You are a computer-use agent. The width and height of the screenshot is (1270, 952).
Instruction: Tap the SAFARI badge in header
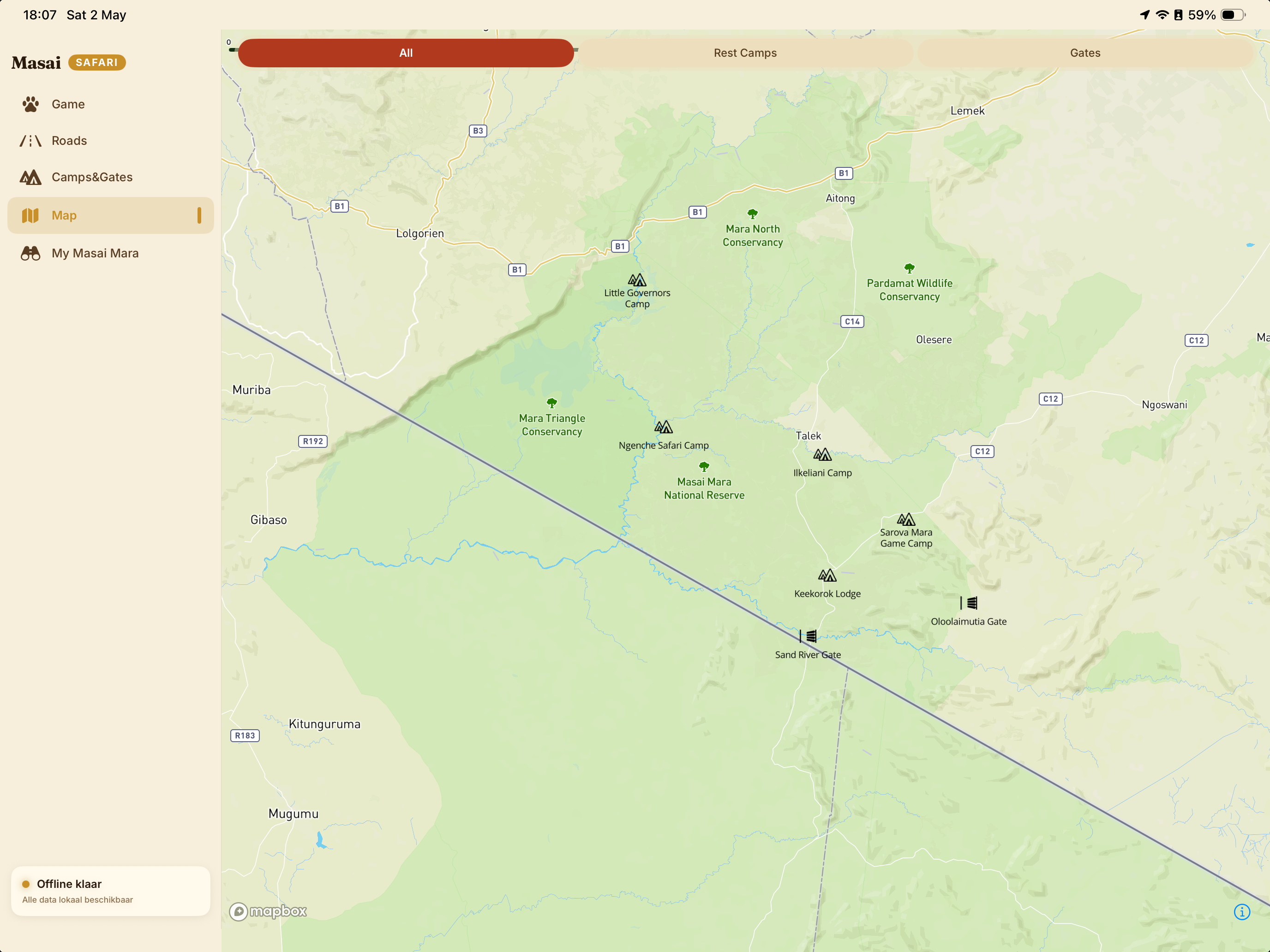(x=97, y=63)
